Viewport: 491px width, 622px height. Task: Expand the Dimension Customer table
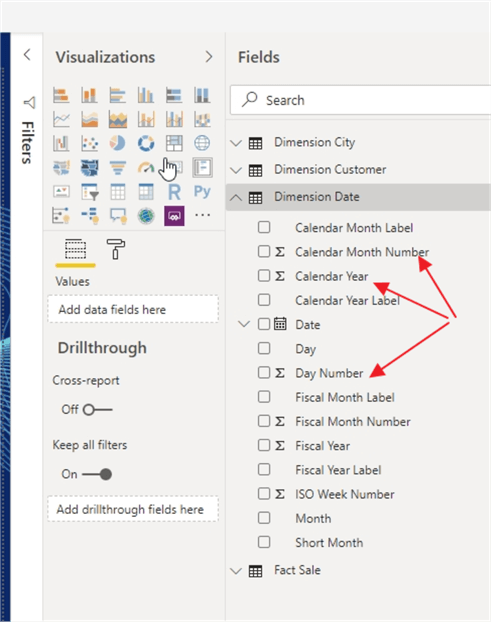click(x=236, y=170)
